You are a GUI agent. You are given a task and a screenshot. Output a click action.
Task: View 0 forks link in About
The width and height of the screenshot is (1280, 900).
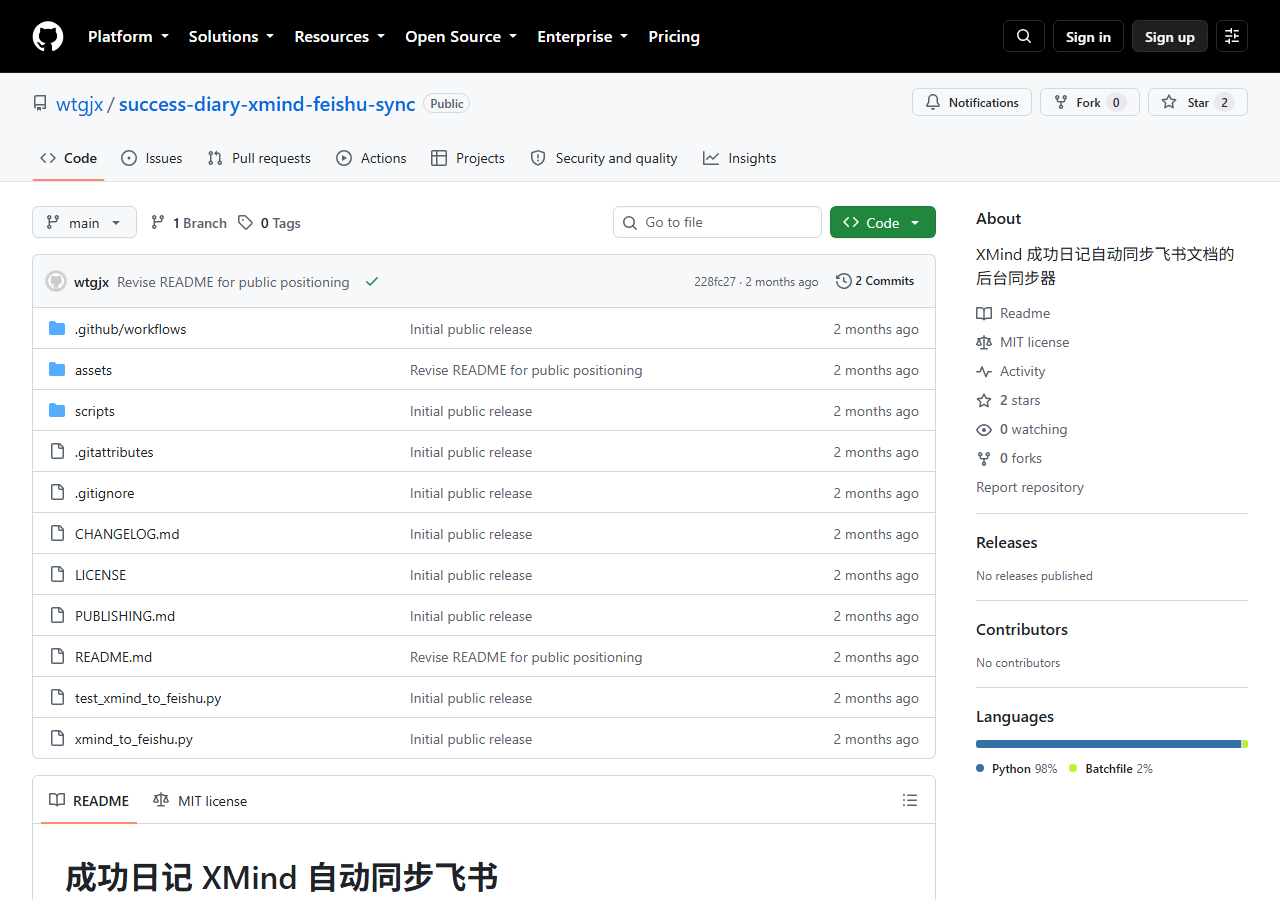click(x=1009, y=458)
